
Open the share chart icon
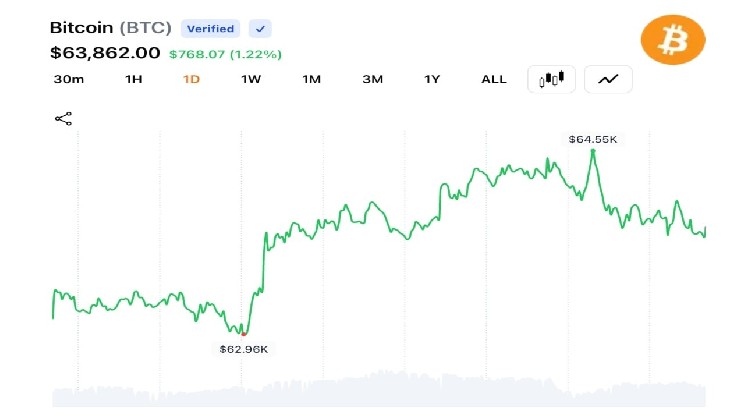pyautogui.click(x=63, y=118)
